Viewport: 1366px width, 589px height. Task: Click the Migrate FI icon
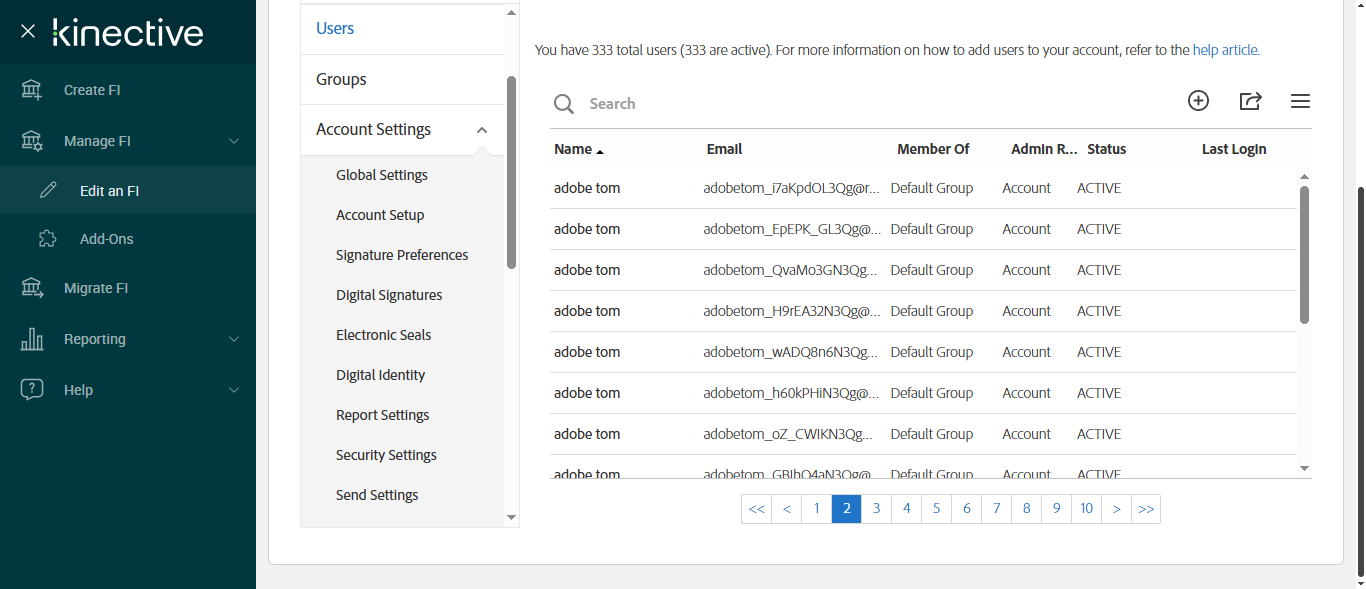[32, 288]
